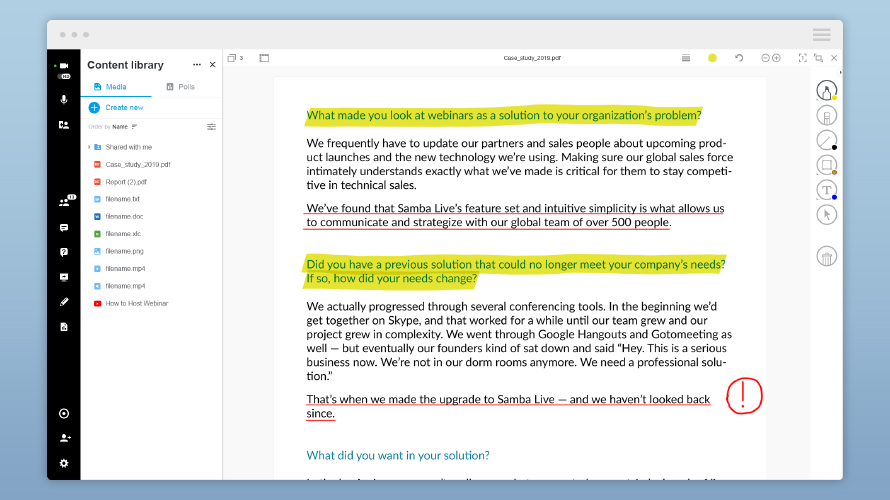Open the content library document icon
This screenshot has width=890, height=500.
tap(64, 327)
